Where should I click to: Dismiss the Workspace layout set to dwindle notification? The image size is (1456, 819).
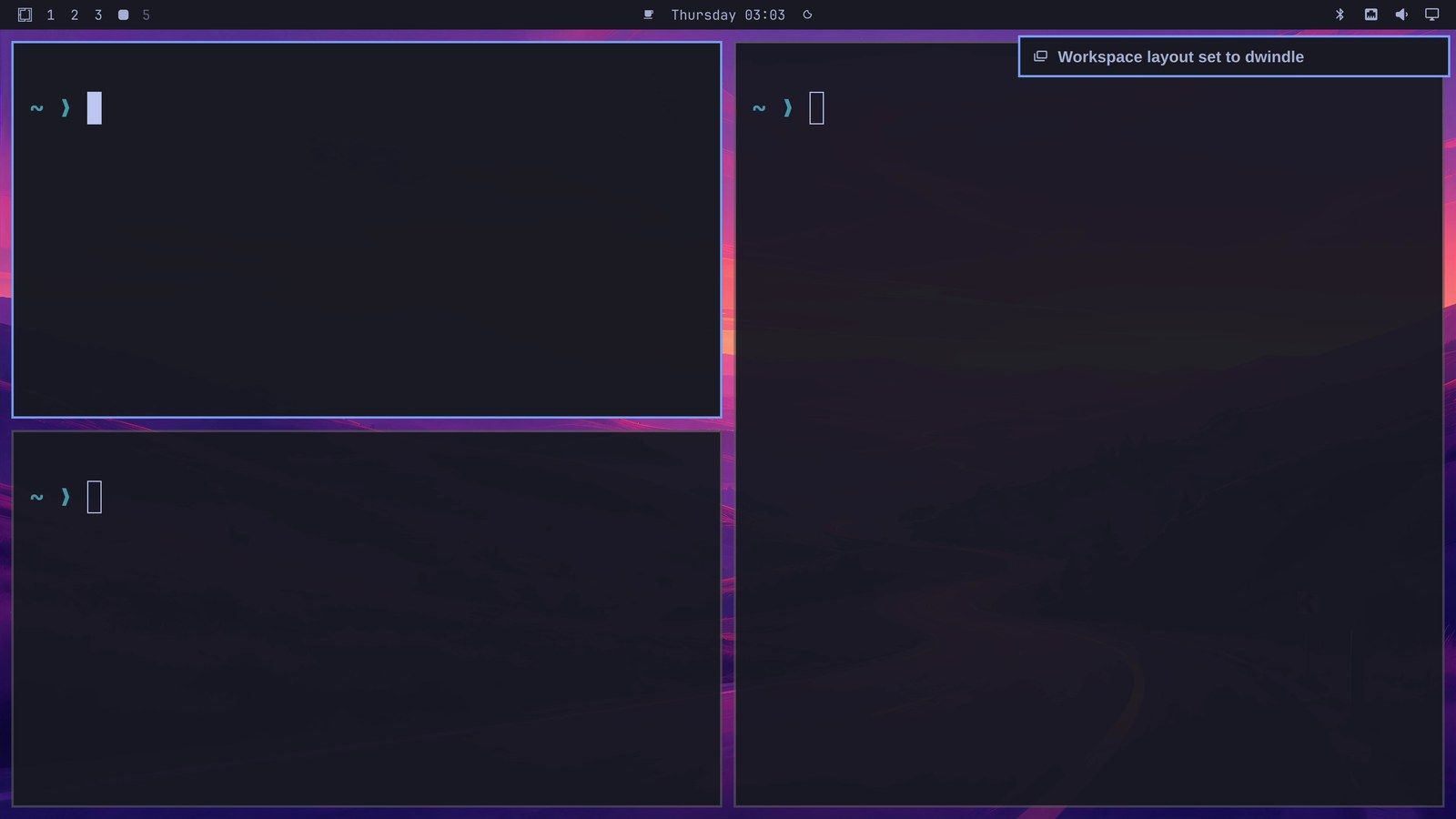click(x=1233, y=56)
